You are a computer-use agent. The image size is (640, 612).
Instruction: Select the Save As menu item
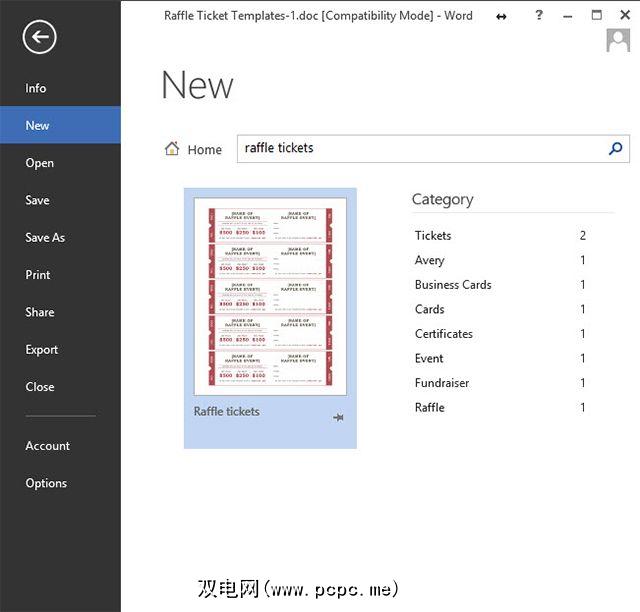tap(45, 238)
